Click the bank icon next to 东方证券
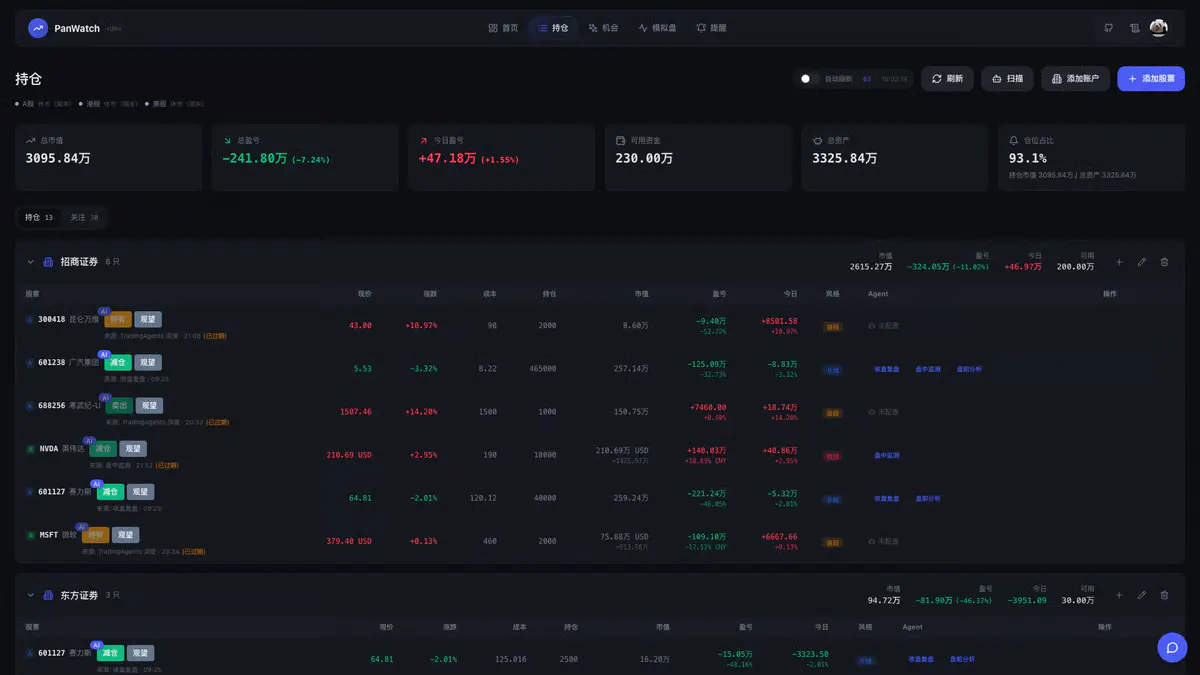Screen dimensions: 1200x675 48,595
